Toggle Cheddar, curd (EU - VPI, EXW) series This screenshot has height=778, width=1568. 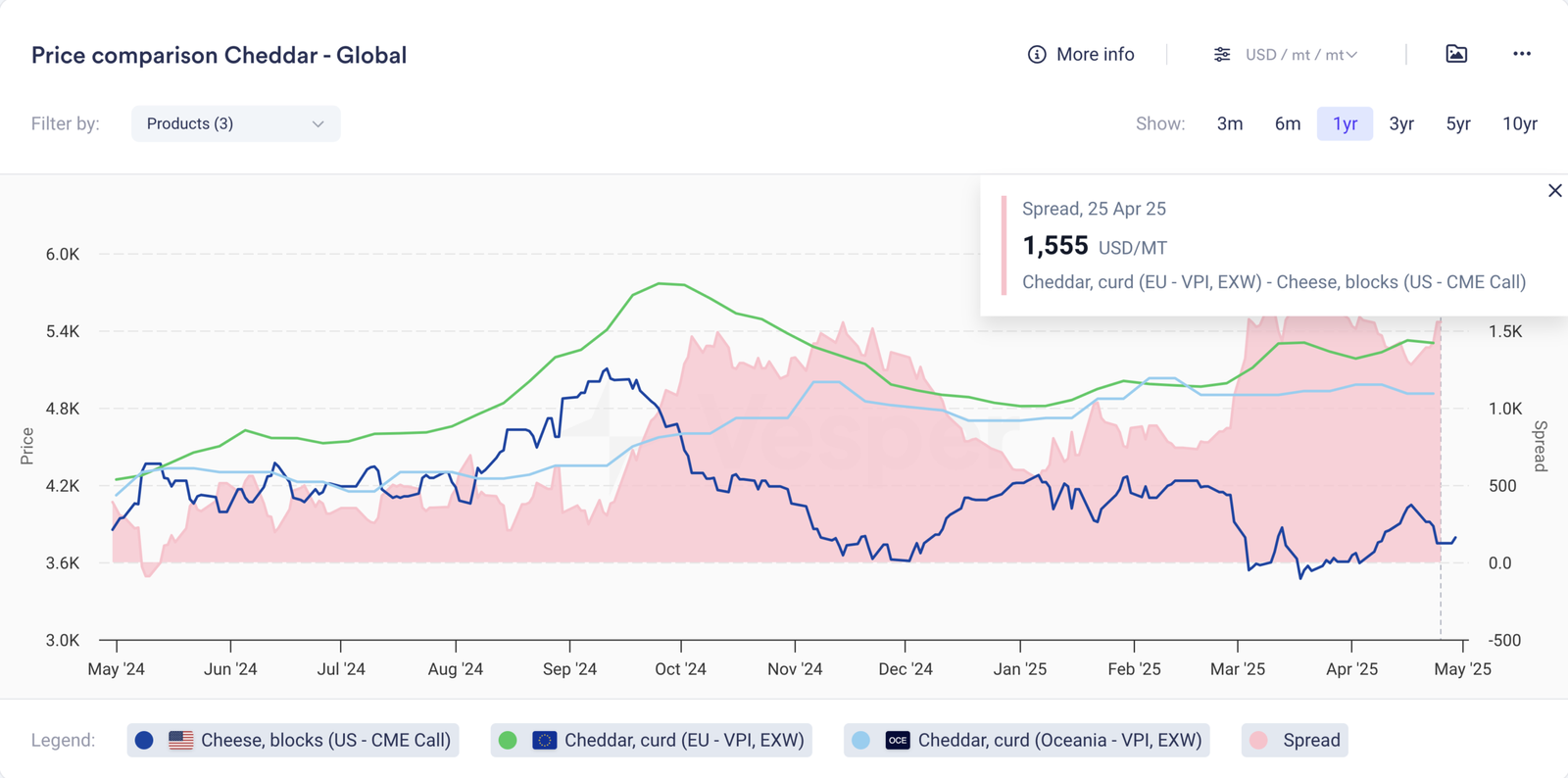(683, 741)
